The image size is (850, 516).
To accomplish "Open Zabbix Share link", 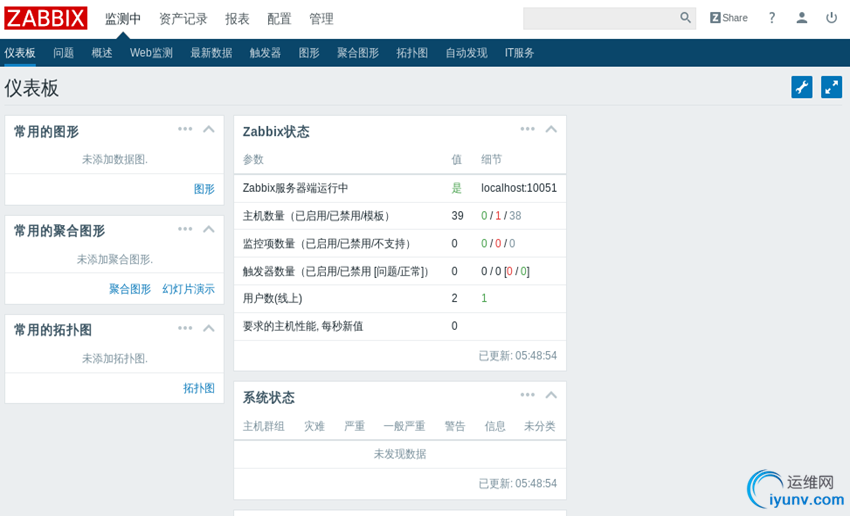I will (x=729, y=18).
